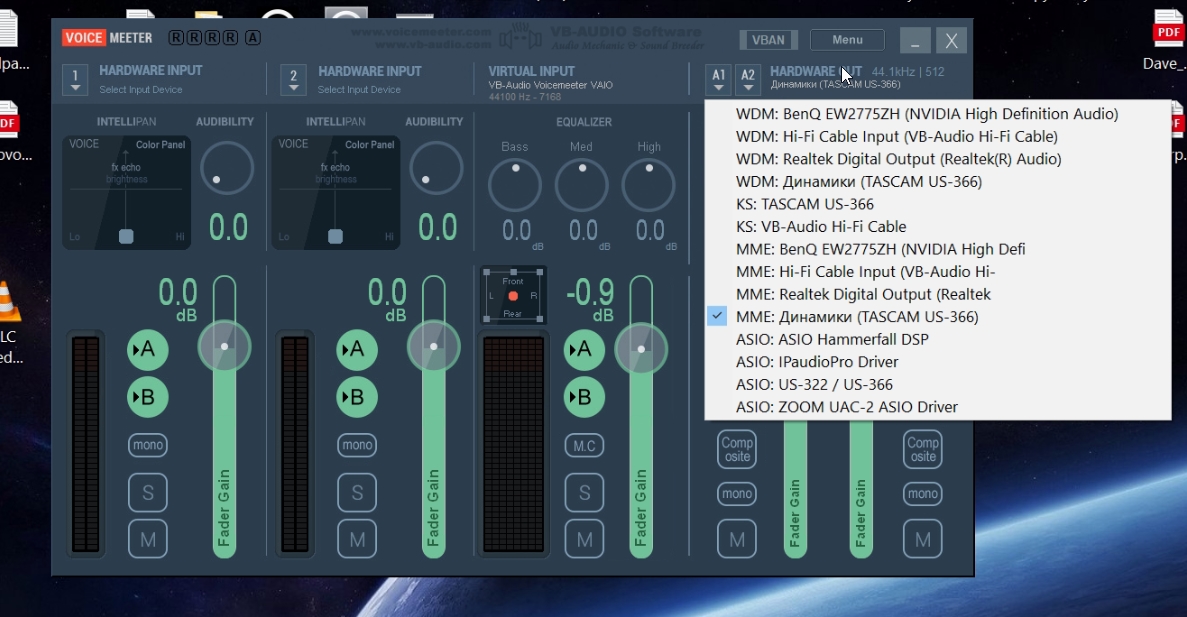Click the Med equalizer knob

click(x=581, y=185)
